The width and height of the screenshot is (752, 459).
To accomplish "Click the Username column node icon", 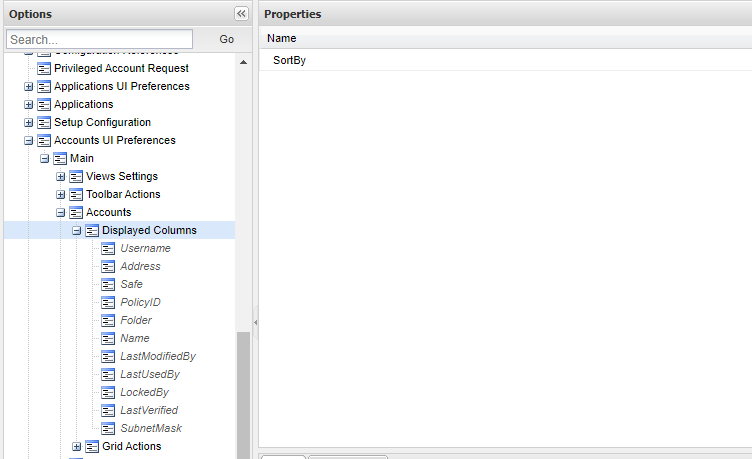I will pyautogui.click(x=108, y=248).
